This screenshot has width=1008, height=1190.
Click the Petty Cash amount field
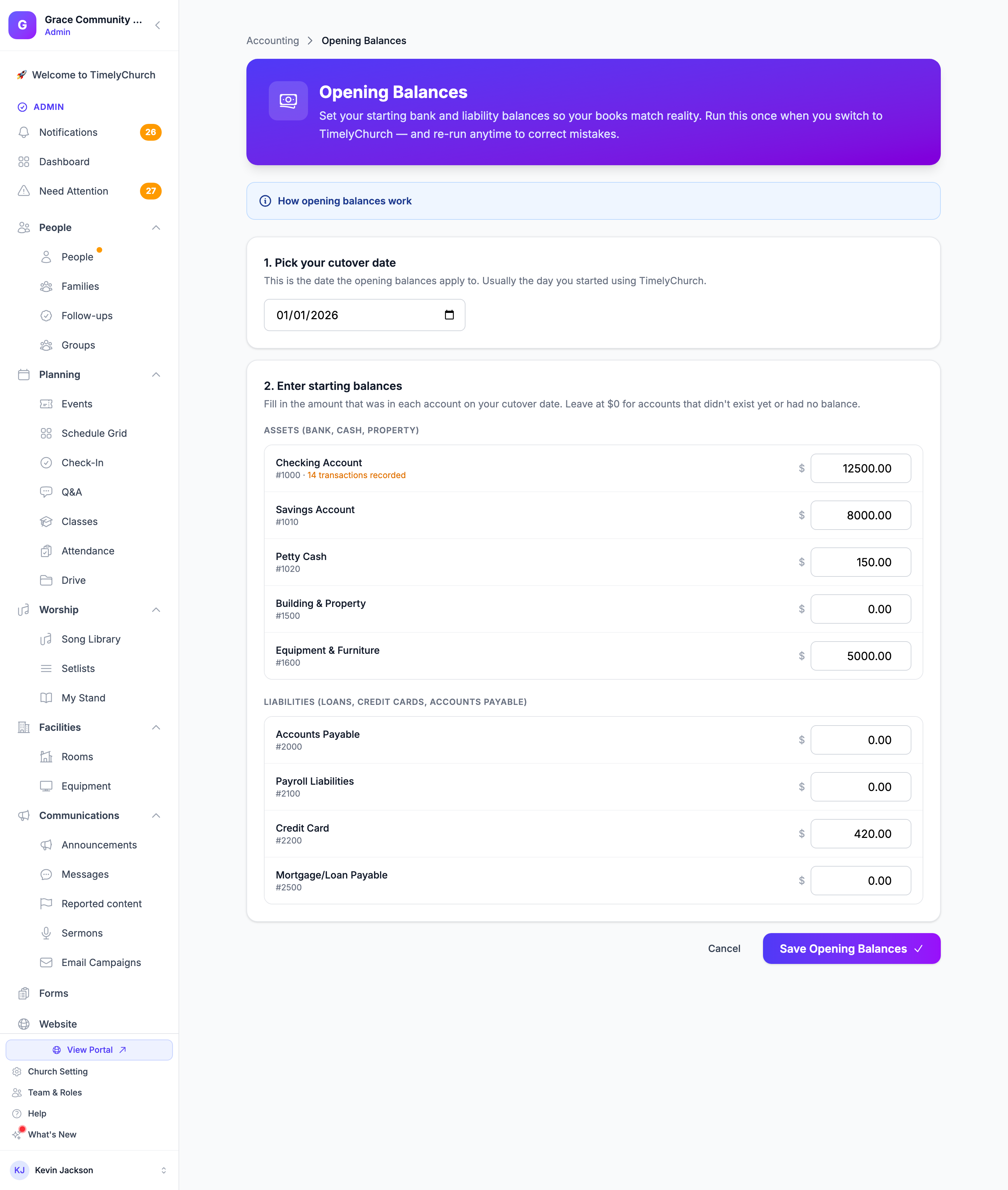click(861, 562)
